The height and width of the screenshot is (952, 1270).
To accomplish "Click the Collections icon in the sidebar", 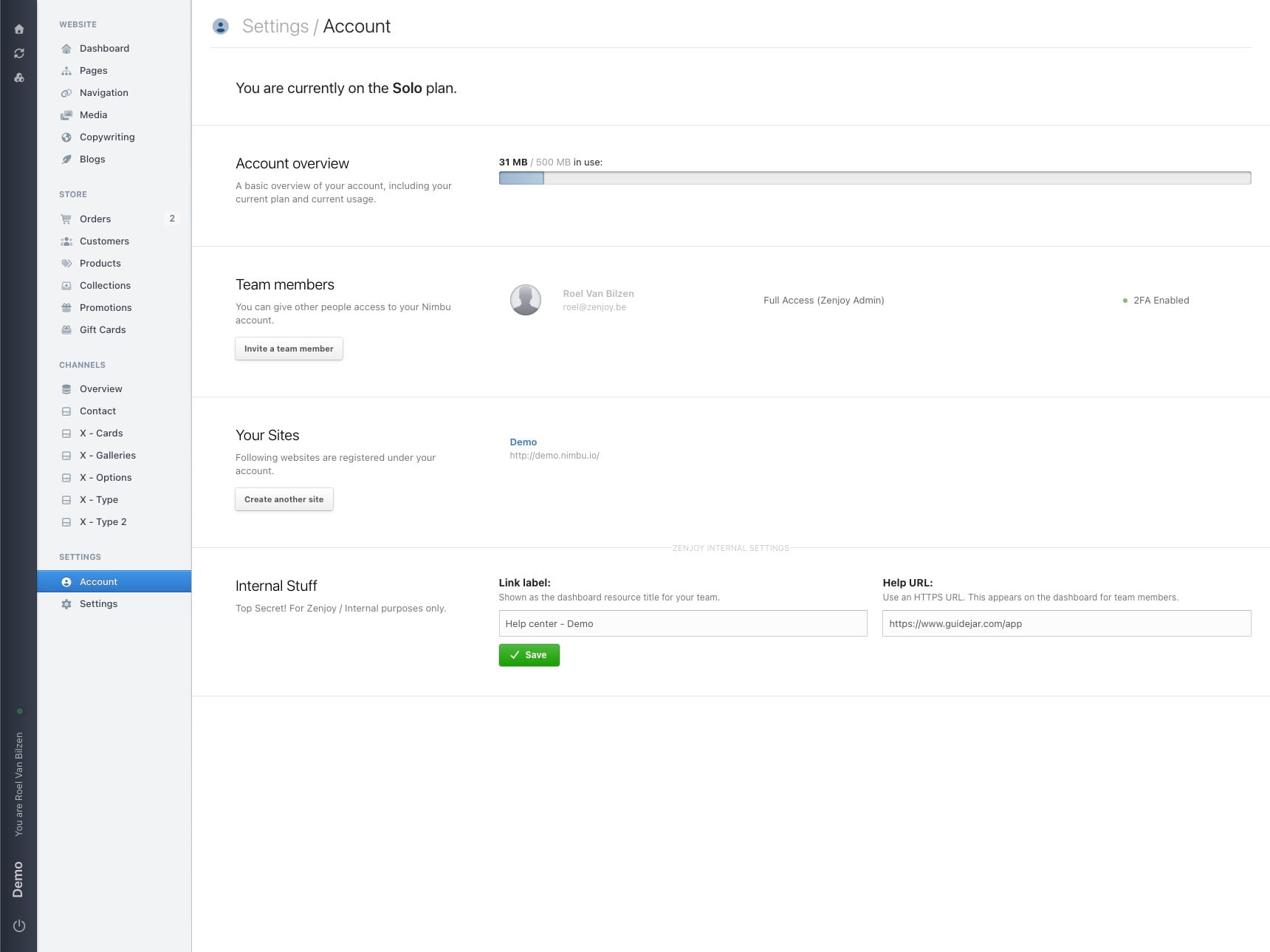I will [x=66, y=286].
